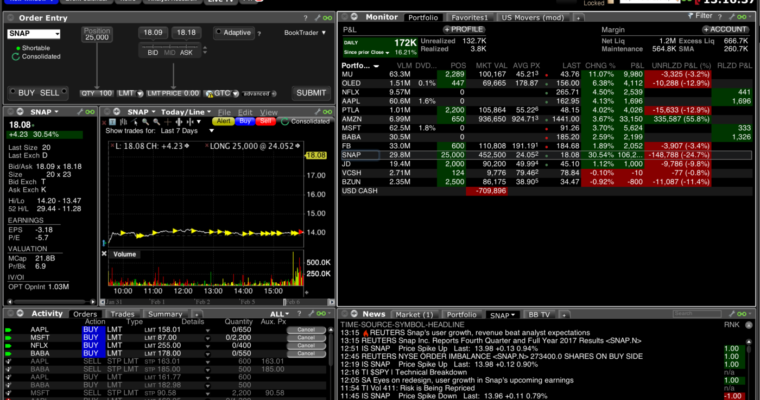Click LMT PRICE 0.00 field

click(173, 94)
